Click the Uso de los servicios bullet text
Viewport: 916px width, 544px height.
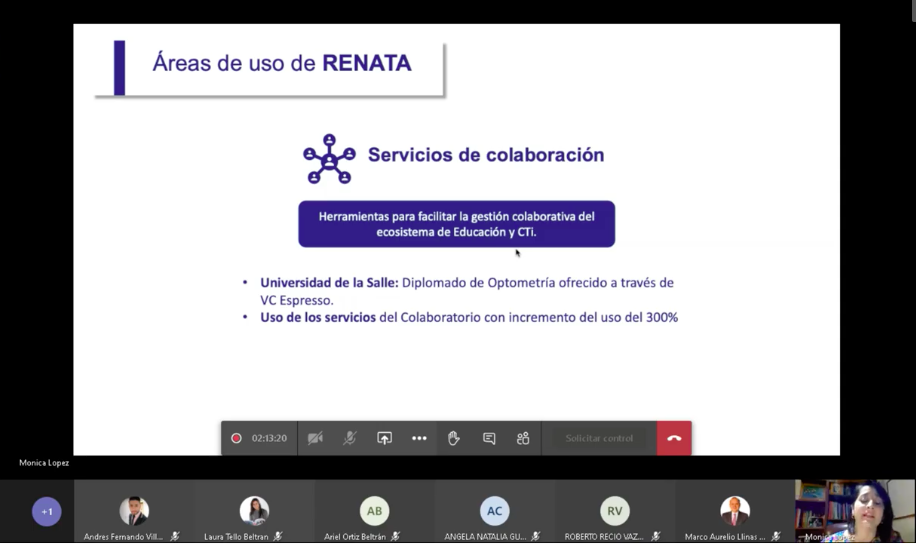tap(469, 317)
